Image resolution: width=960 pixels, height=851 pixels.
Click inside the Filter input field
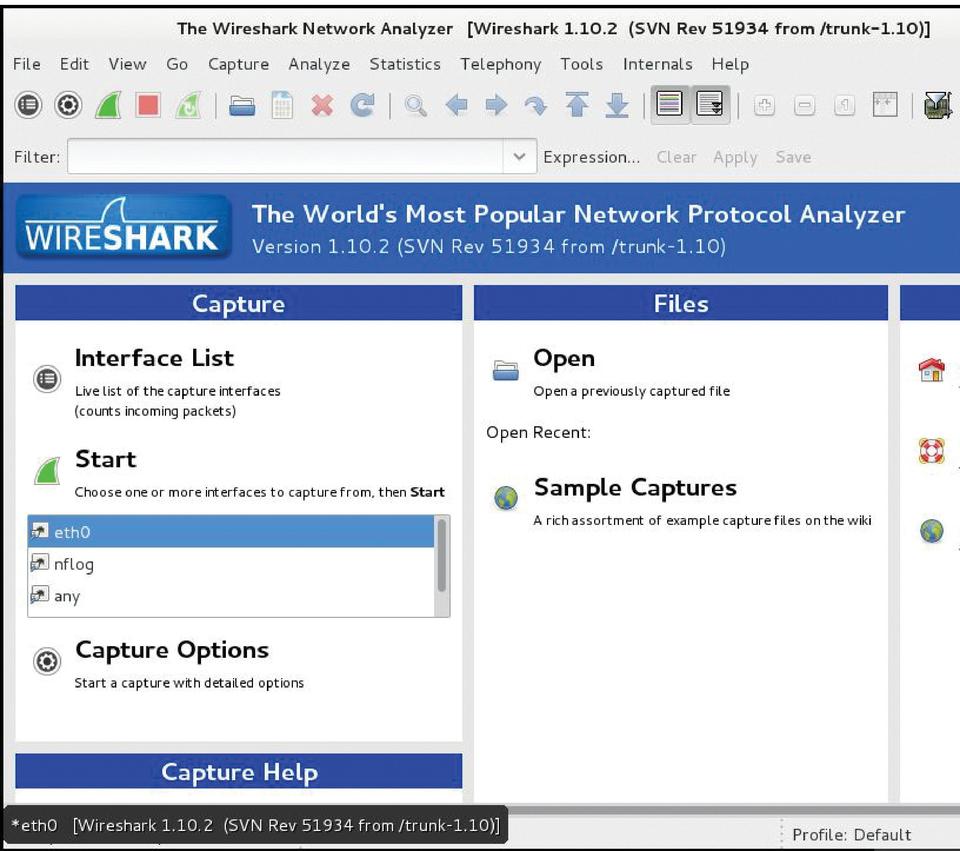pyautogui.click(x=285, y=157)
